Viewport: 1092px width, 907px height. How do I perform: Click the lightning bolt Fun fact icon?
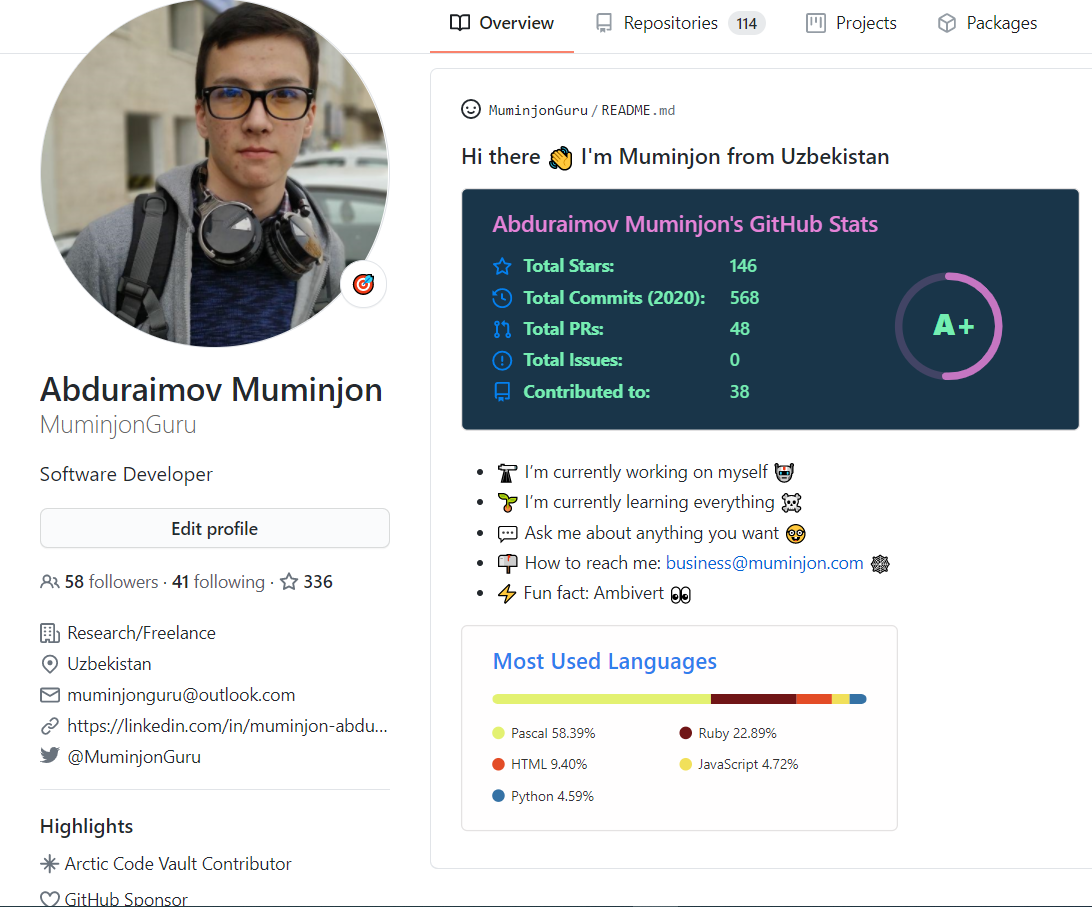(x=507, y=594)
